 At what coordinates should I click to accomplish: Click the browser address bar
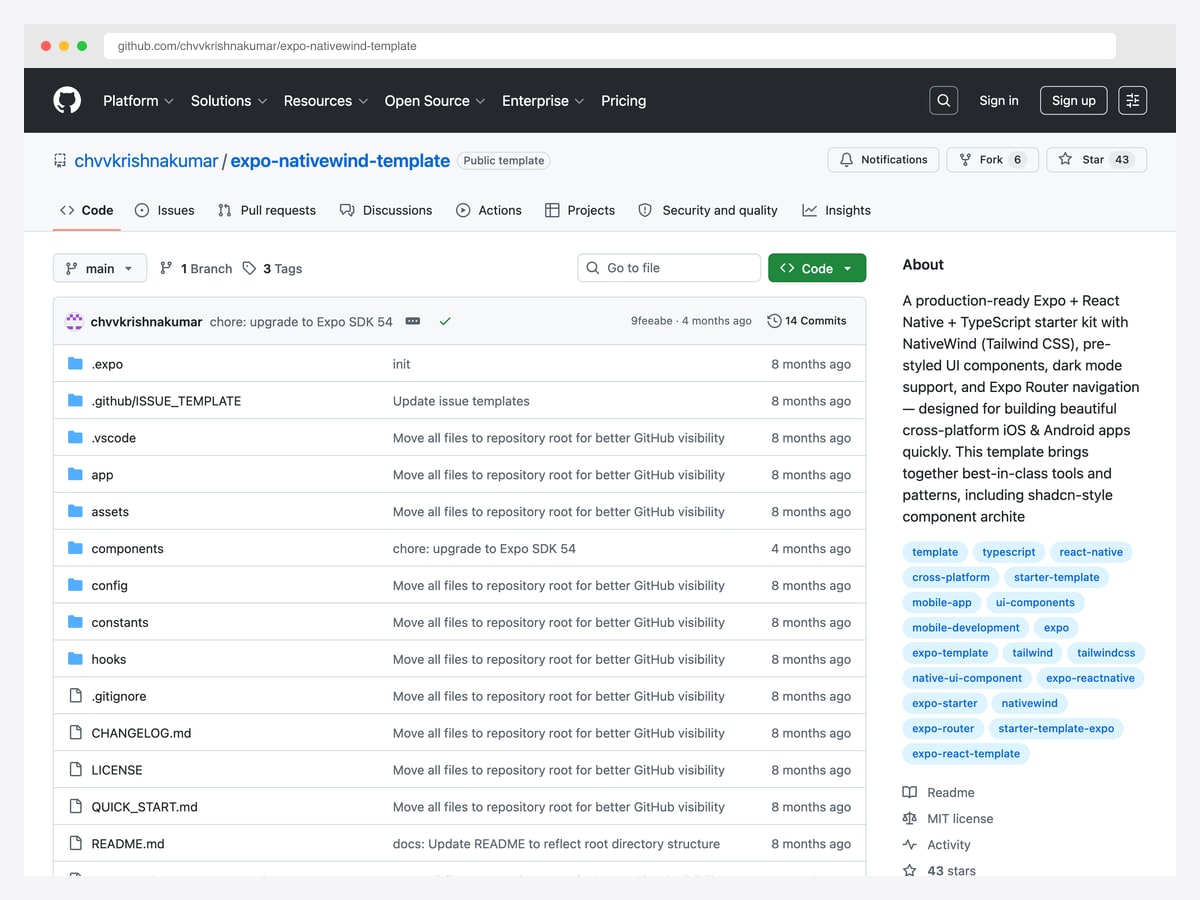coord(610,46)
